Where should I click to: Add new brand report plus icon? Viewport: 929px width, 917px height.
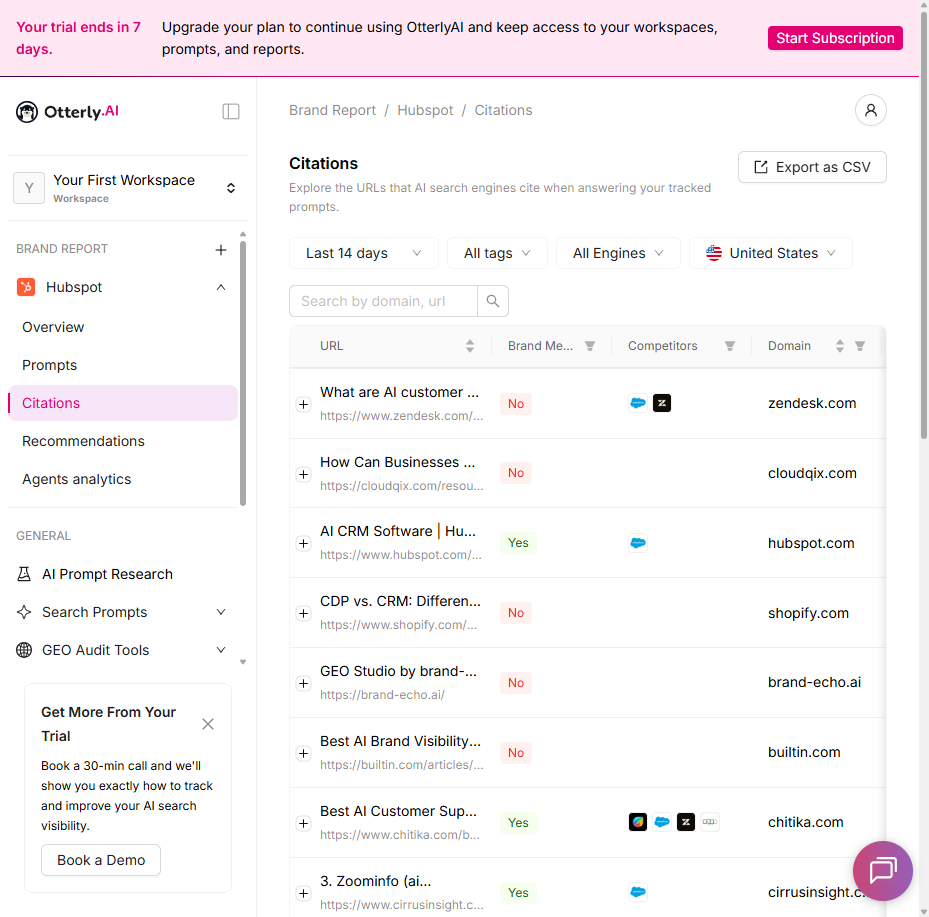220,249
